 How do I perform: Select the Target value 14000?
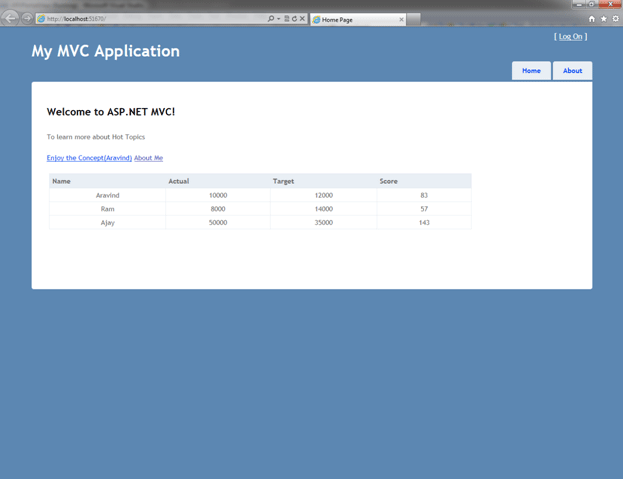324,209
